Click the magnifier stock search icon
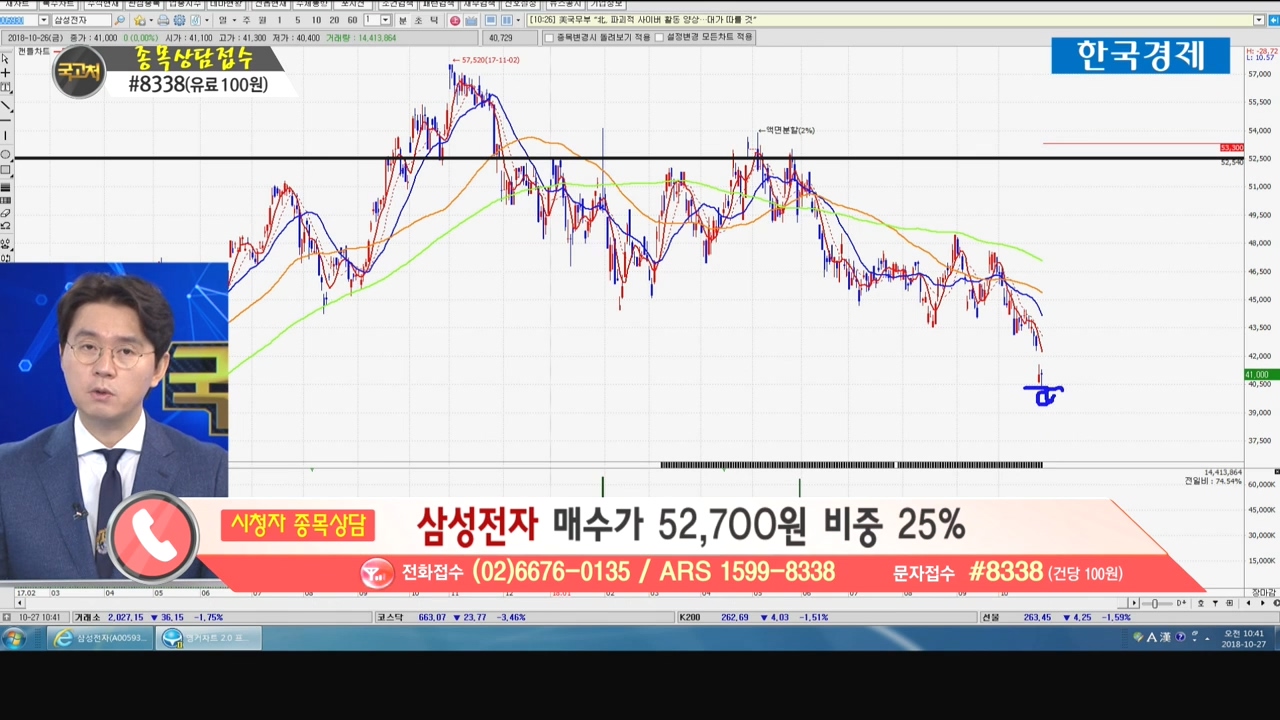Screen dimensions: 1280x720 120,20
